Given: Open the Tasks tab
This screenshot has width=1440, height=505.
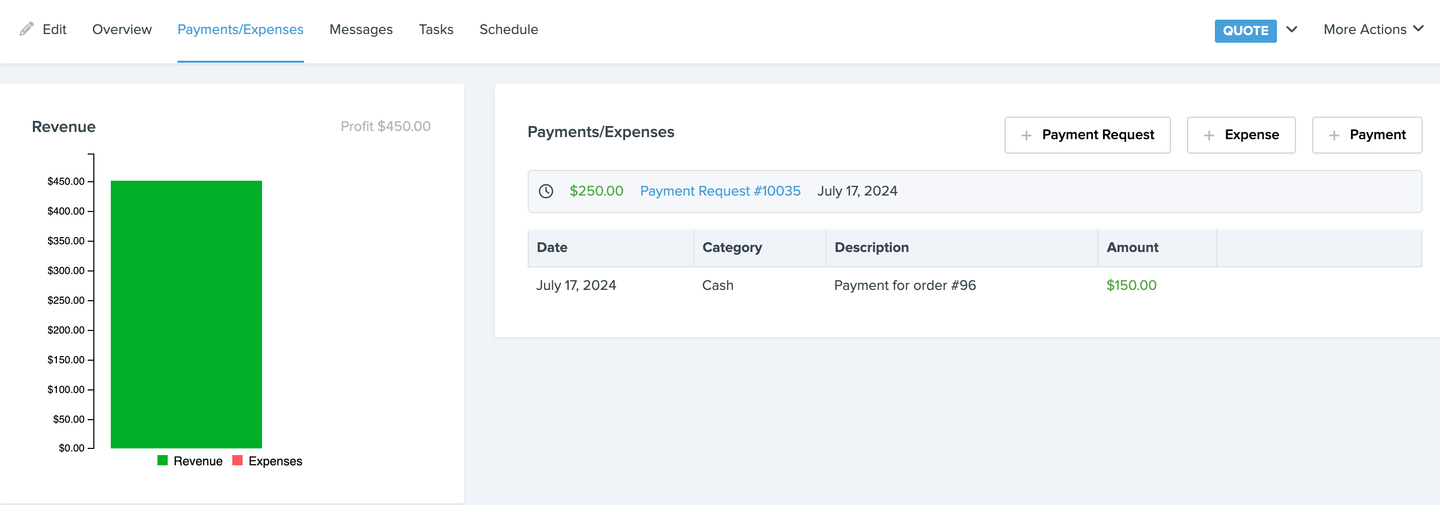Looking at the screenshot, I should [x=436, y=30].
